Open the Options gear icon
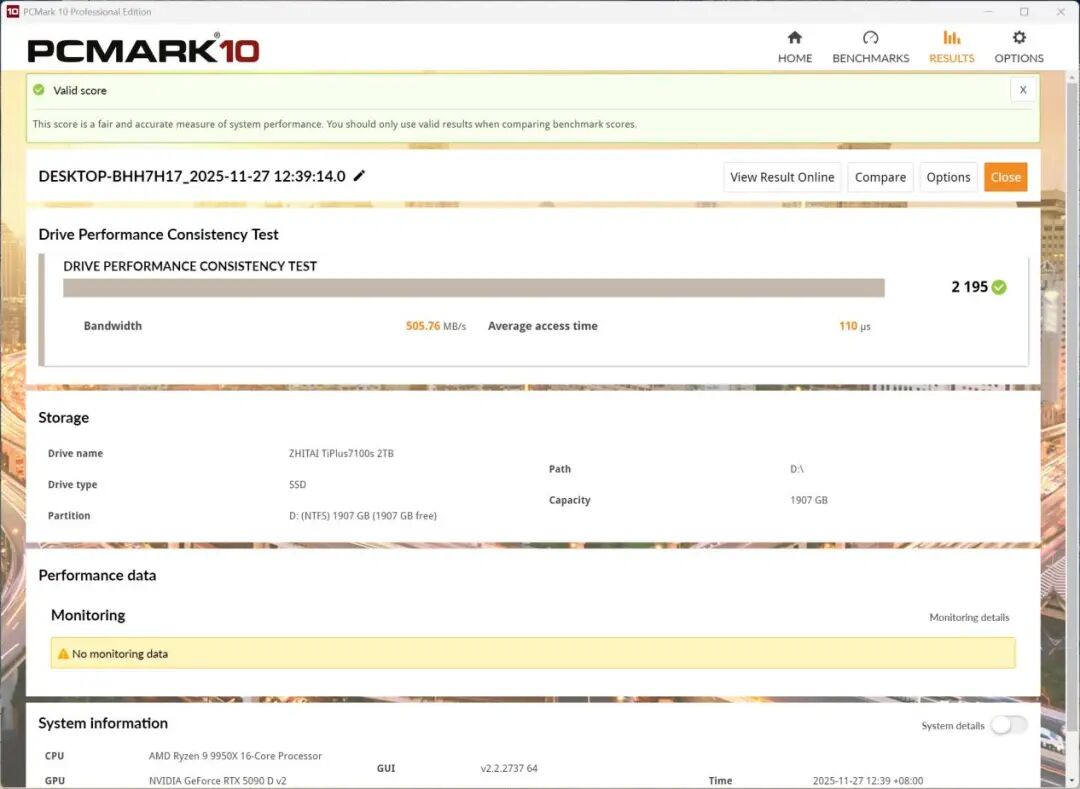The width and height of the screenshot is (1080, 789). point(1019,38)
